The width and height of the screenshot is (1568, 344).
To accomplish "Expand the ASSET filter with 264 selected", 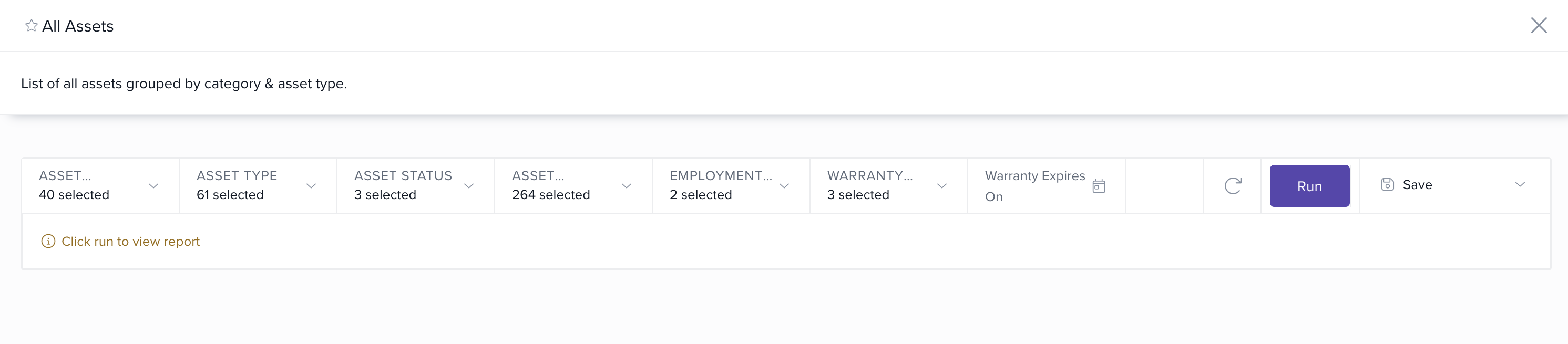I will (572, 186).
